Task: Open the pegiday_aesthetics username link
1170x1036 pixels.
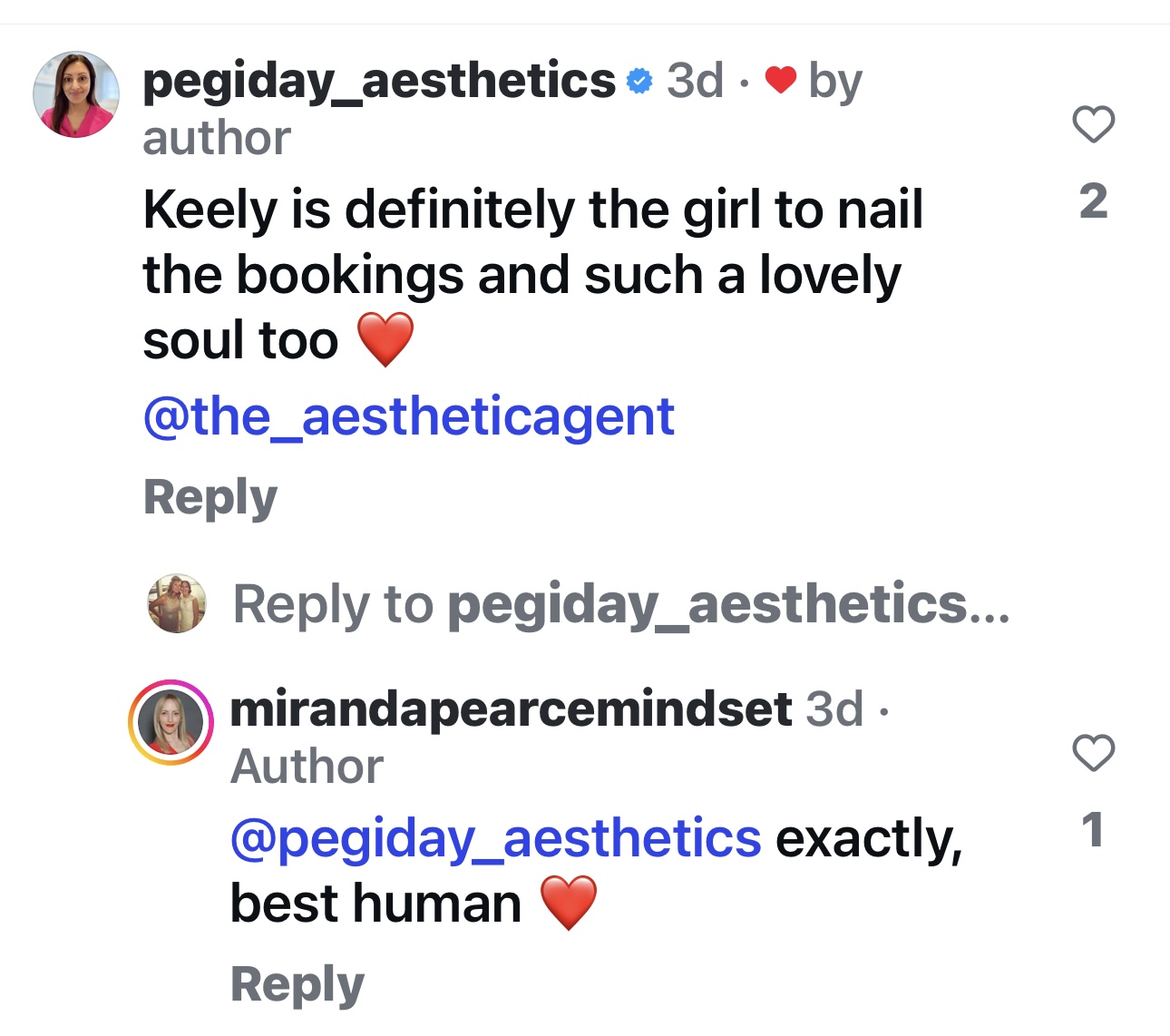Action: [x=379, y=81]
